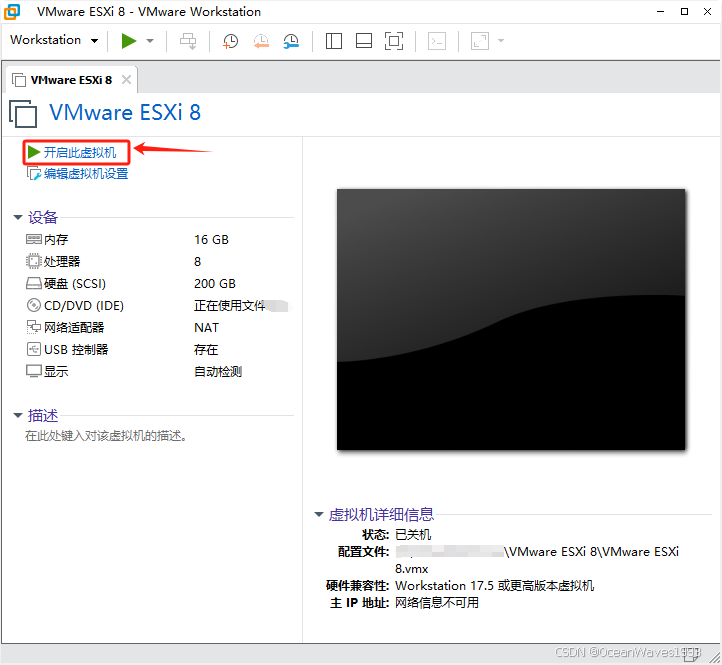Click the 已关机 status text
The height and width of the screenshot is (665, 722).
413,535
